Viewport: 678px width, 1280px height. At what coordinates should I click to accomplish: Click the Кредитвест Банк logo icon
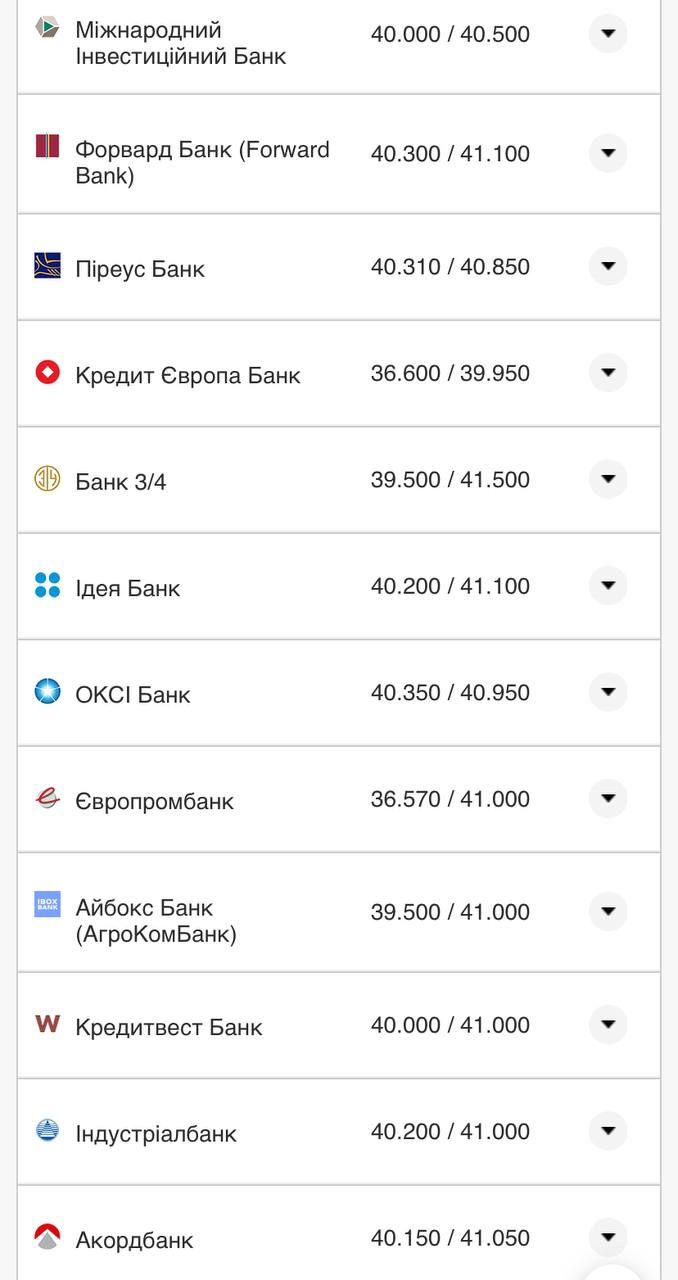[47, 1024]
